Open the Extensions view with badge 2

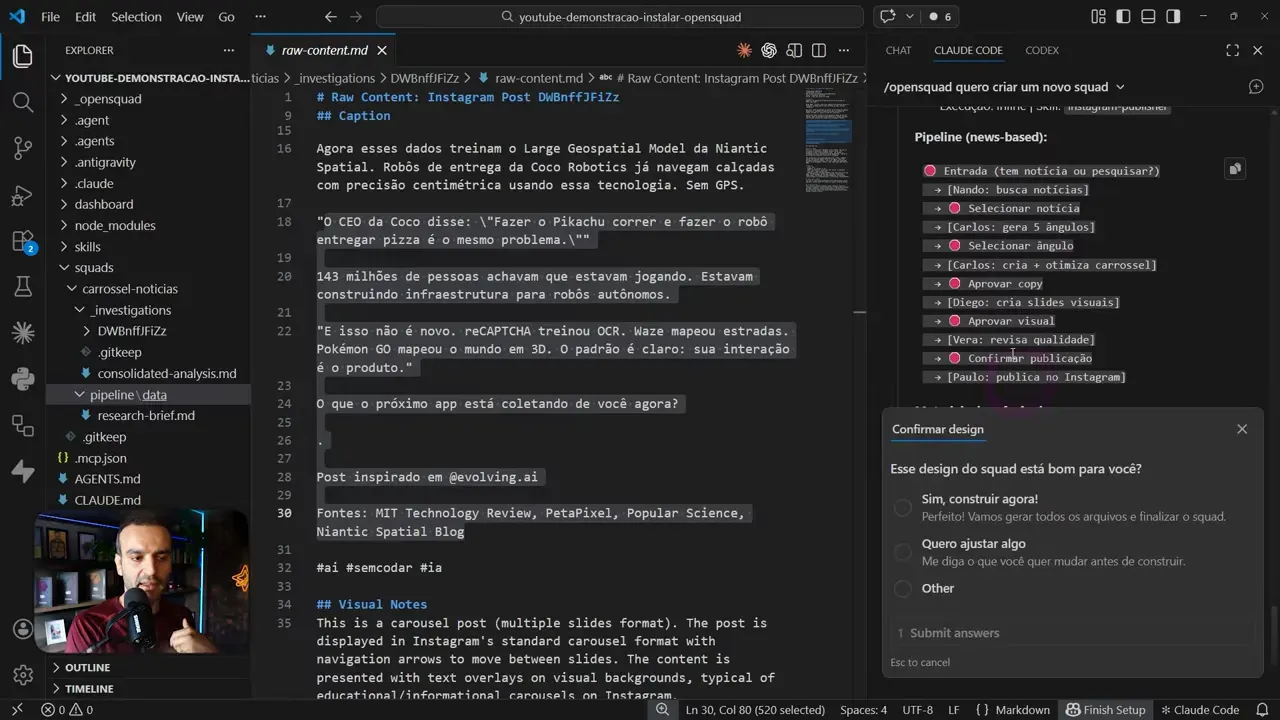pyautogui.click(x=22, y=240)
